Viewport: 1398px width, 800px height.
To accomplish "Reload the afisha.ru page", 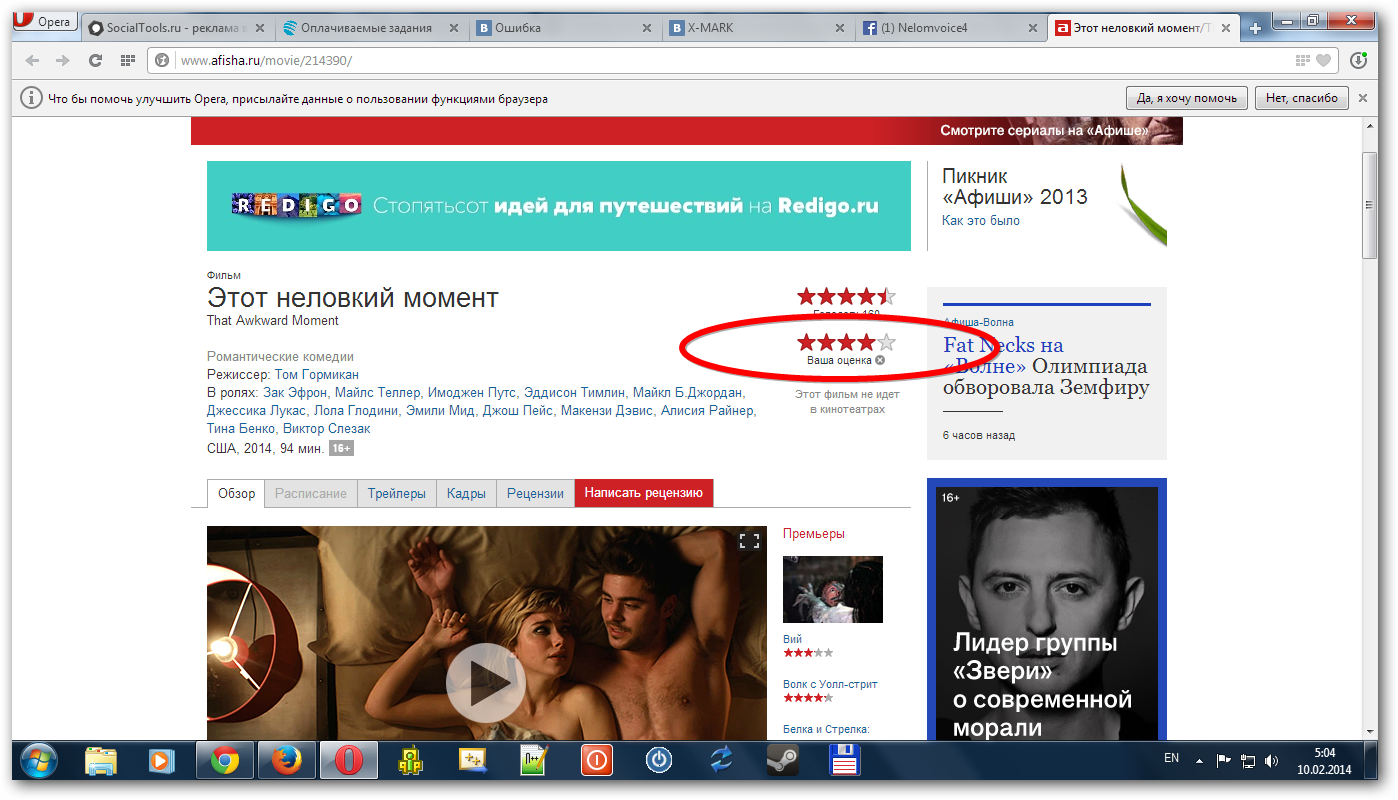I will click(x=96, y=61).
